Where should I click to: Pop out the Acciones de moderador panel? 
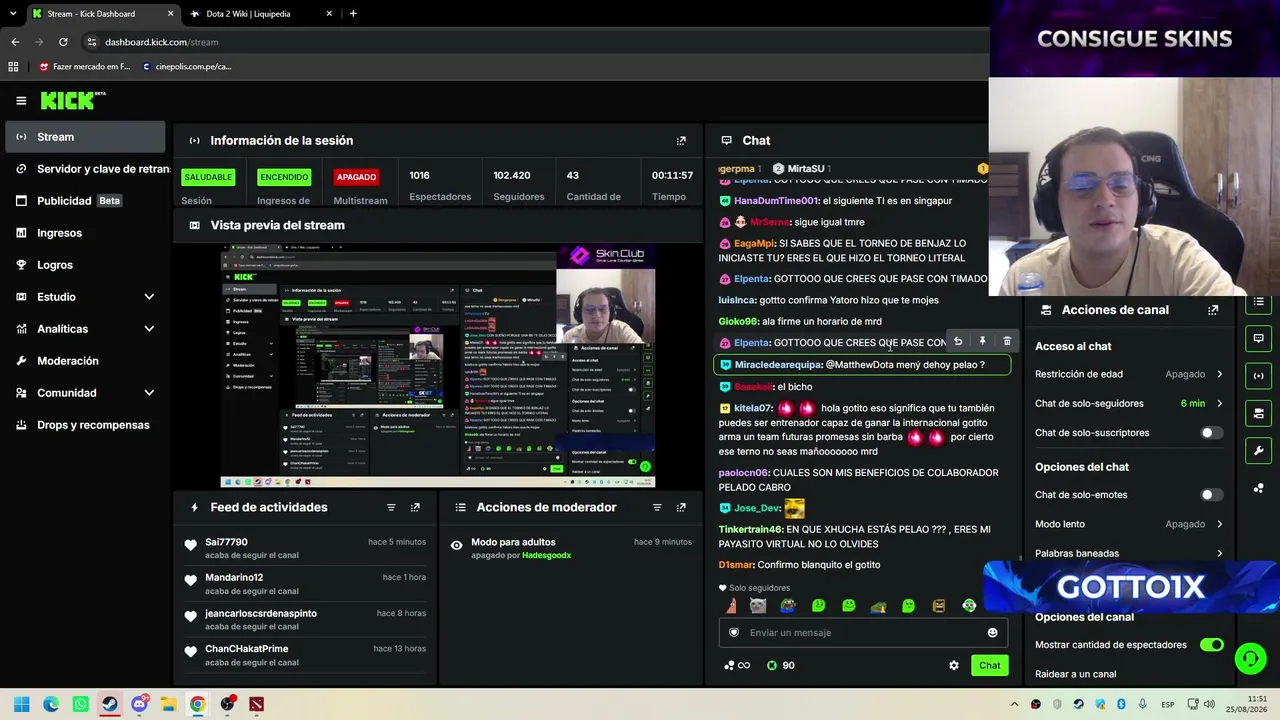681,508
